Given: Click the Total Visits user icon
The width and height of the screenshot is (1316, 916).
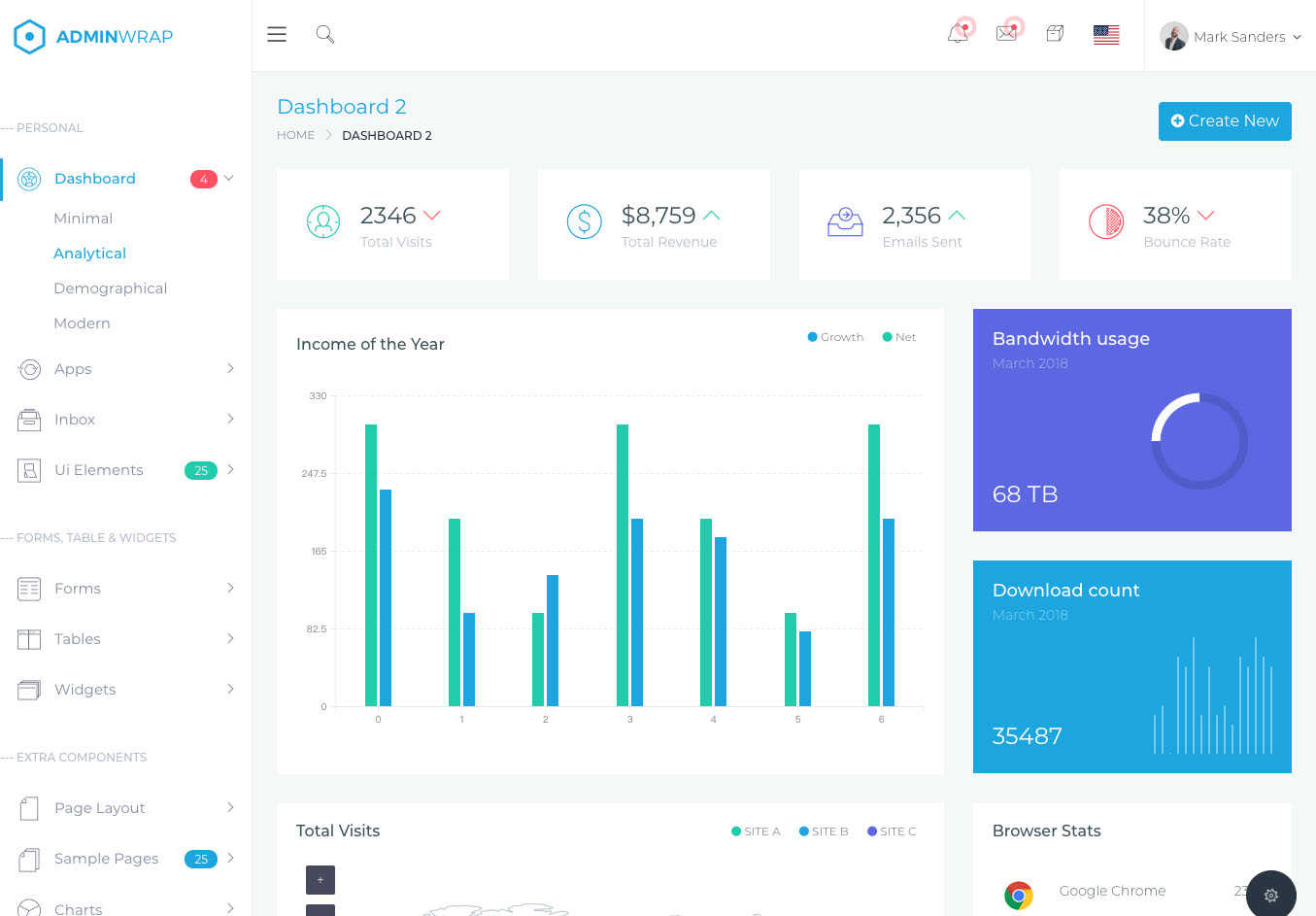Looking at the screenshot, I should [x=323, y=221].
